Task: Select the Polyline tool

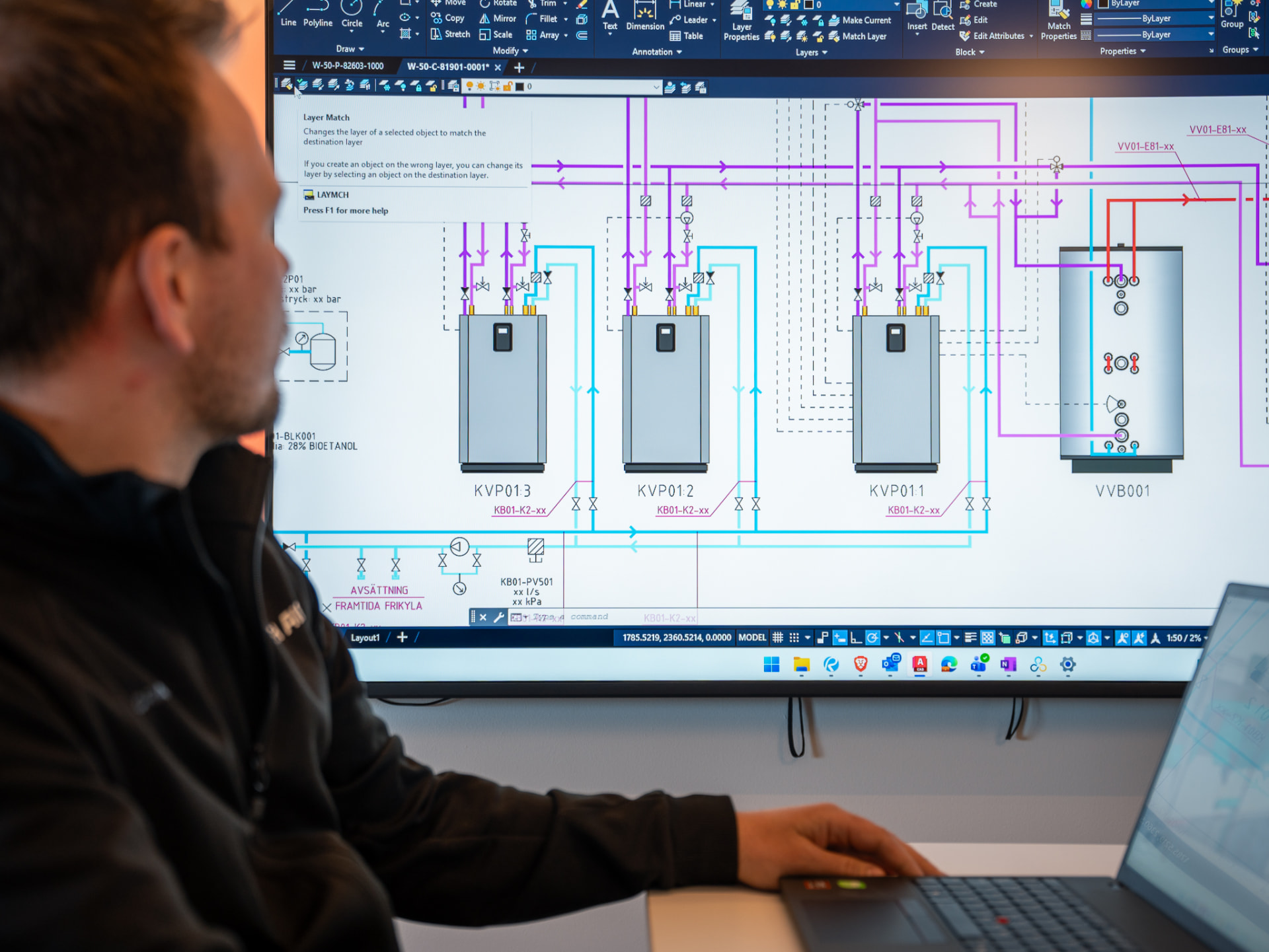Action: 318,15
